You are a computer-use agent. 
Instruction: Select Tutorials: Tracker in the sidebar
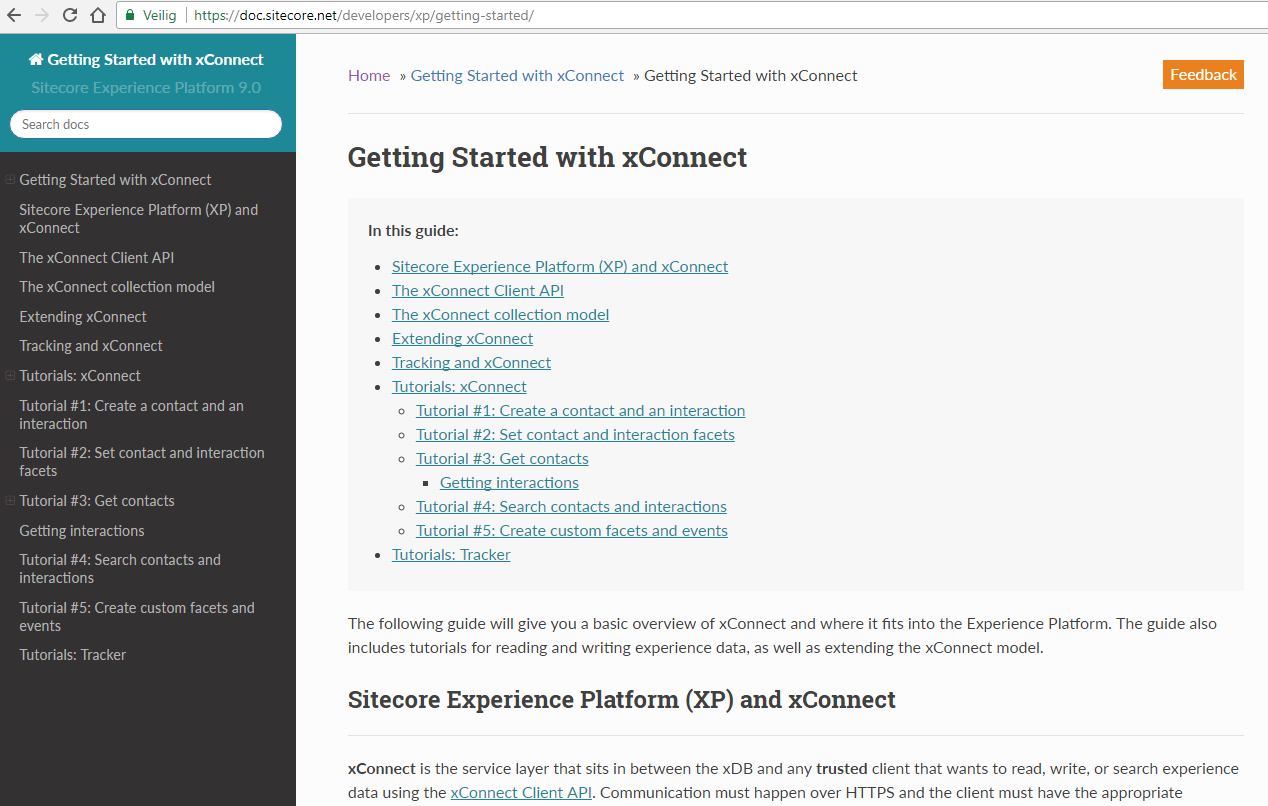coord(73,655)
